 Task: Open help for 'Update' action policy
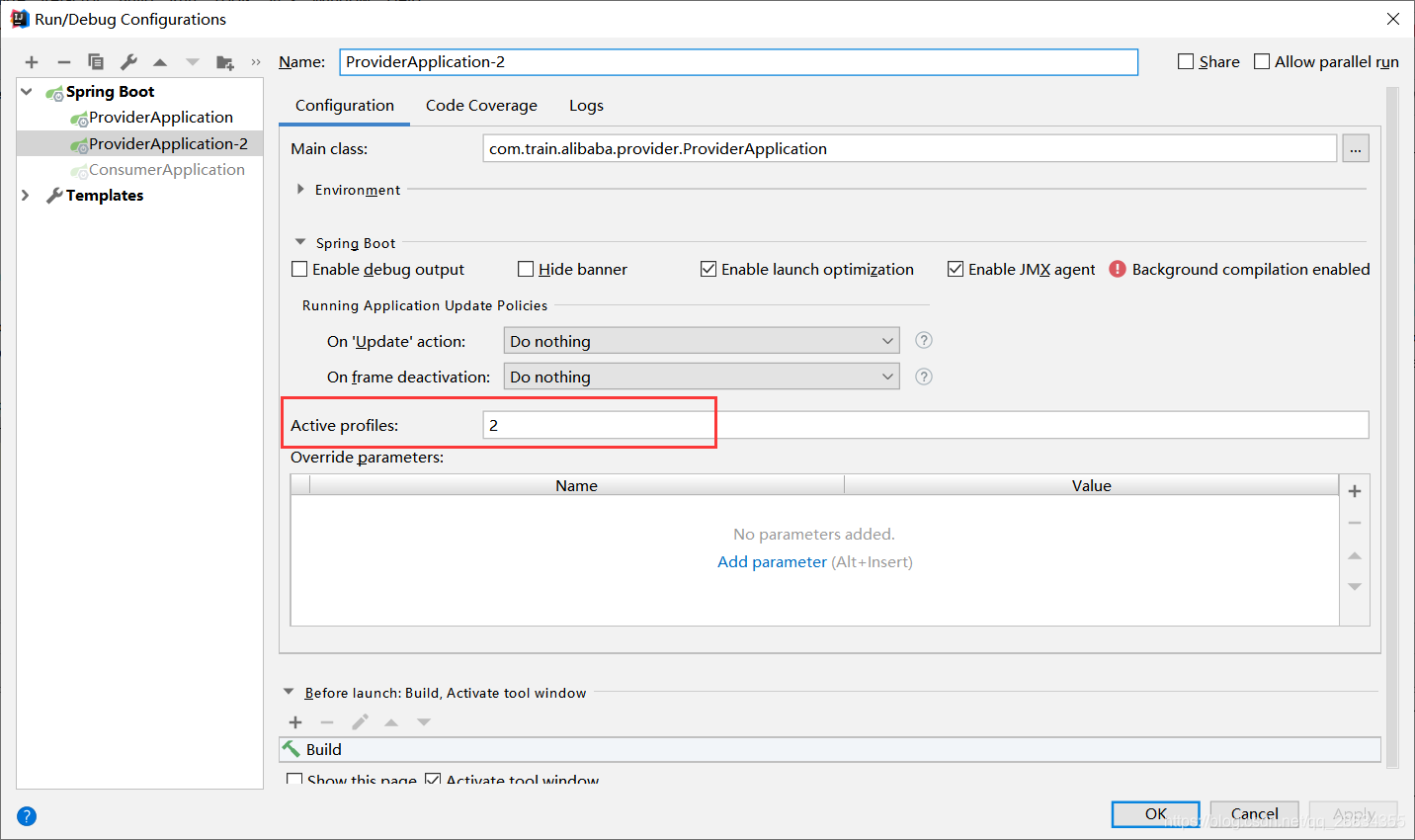(x=924, y=340)
